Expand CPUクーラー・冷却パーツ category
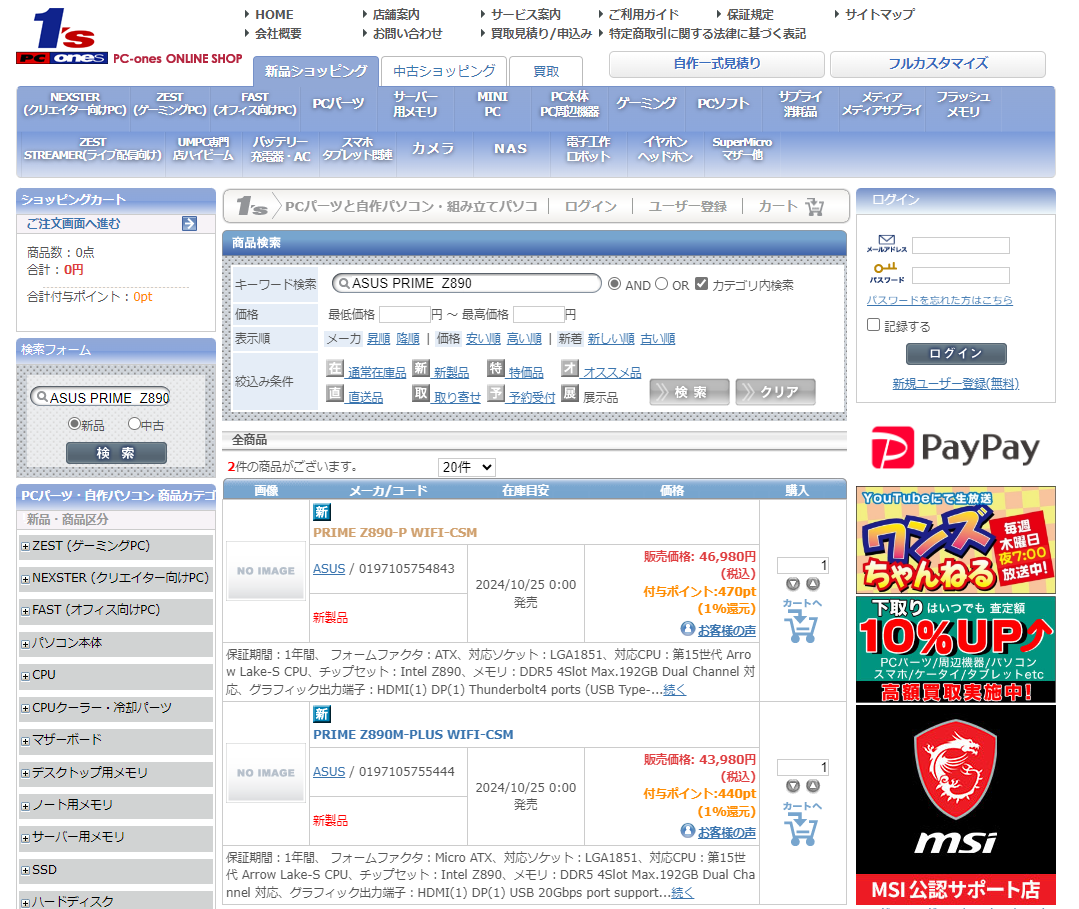Image resolution: width=1079 pixels, height=909 pixels. pos(25,709)
